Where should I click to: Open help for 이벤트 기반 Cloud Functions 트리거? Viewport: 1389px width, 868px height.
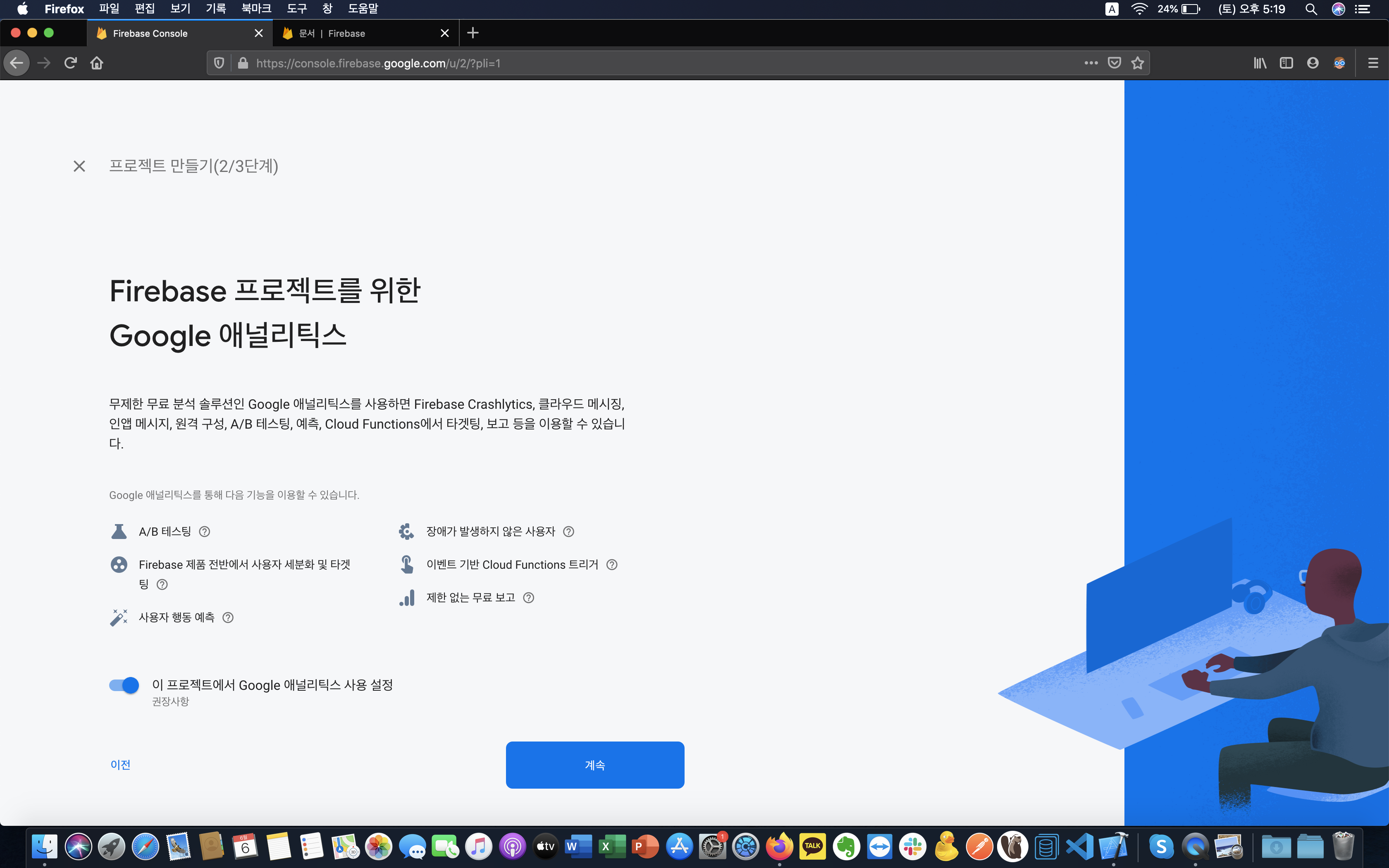coord(612,565)
